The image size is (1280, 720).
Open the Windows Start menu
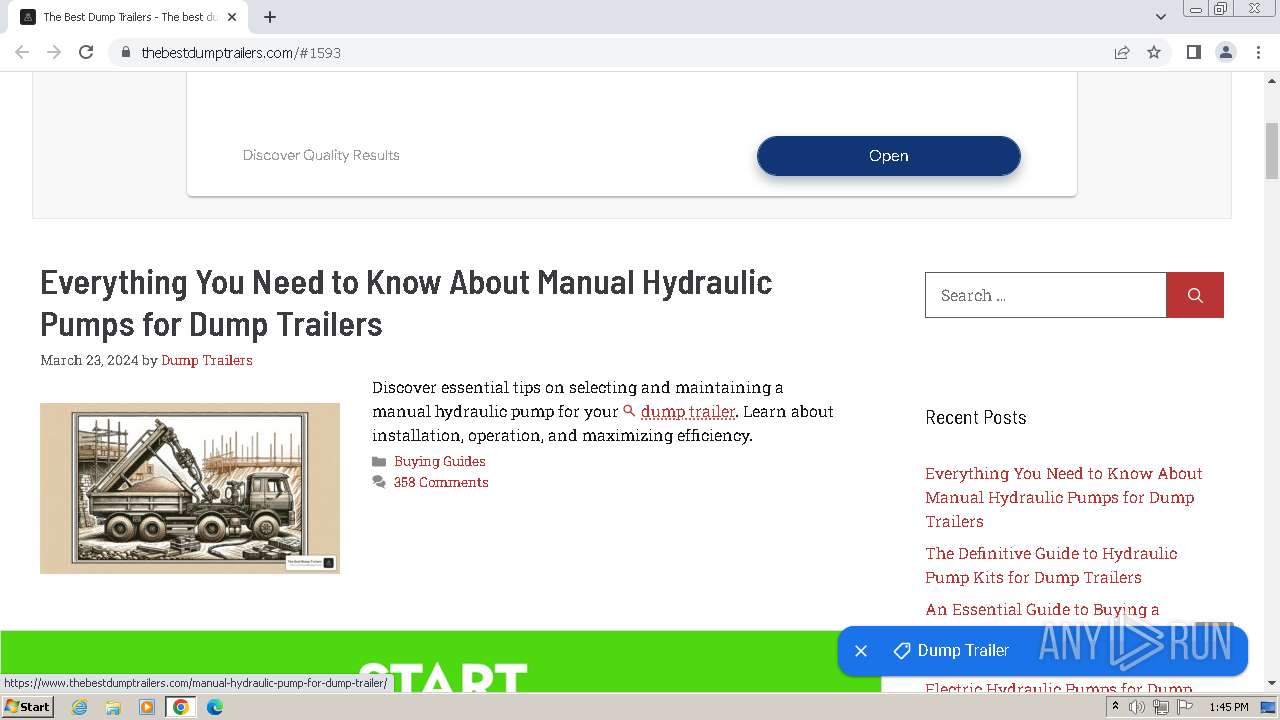(27, 707)
